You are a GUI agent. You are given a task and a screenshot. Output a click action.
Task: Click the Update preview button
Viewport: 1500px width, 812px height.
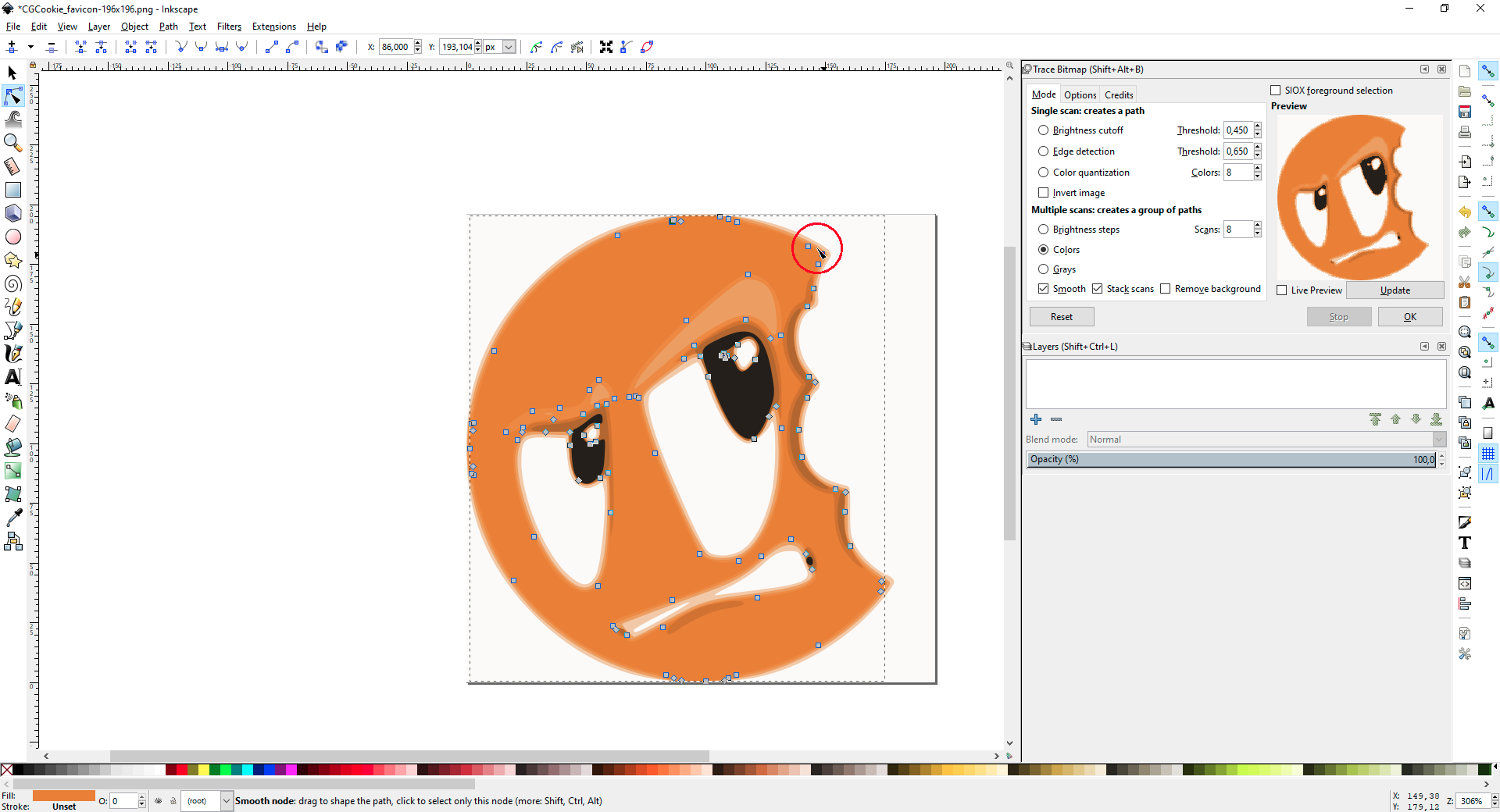(1395, 290)
